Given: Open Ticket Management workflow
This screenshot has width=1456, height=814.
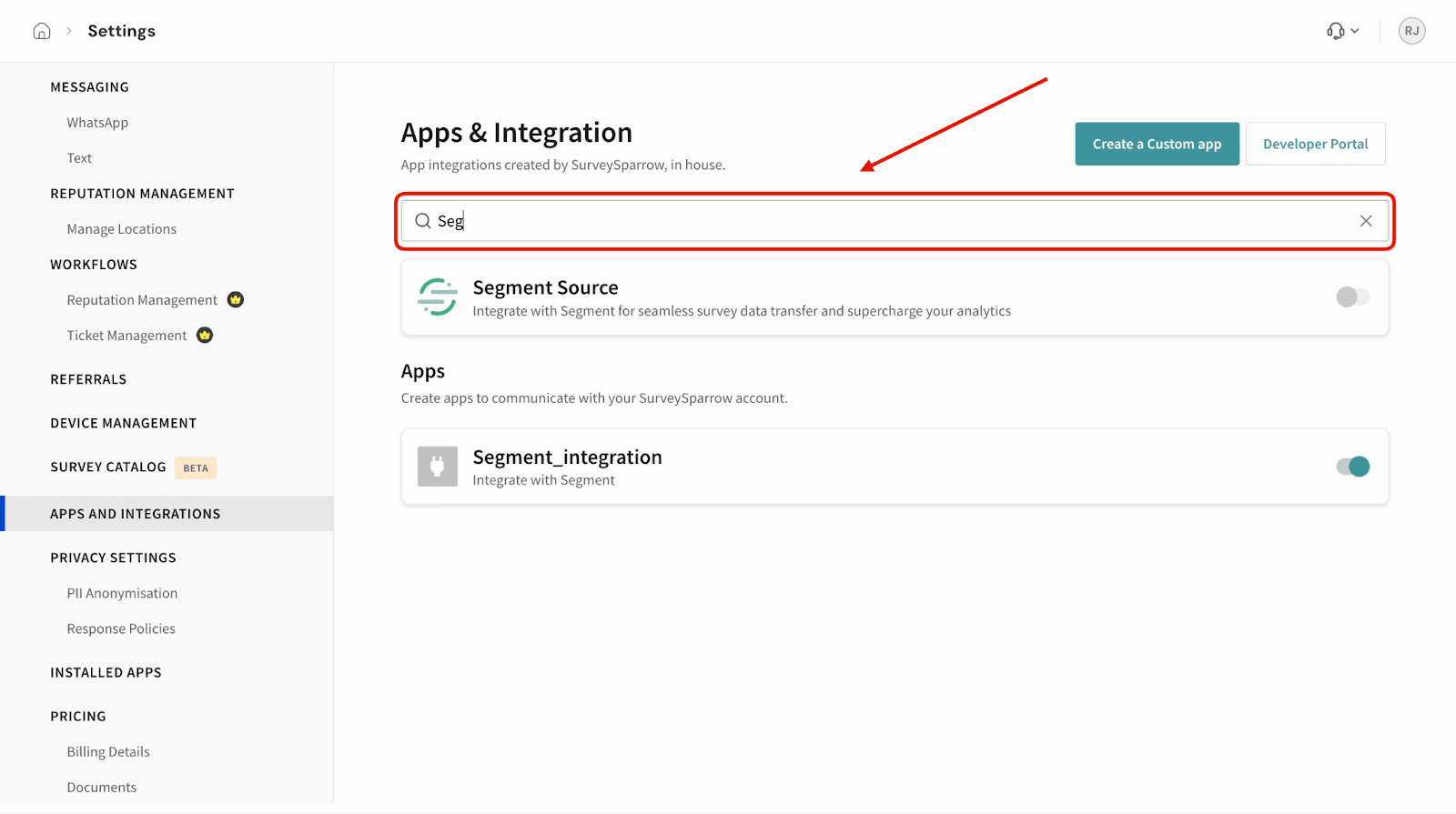Looking at the screenshot, I should click(126, 336).
